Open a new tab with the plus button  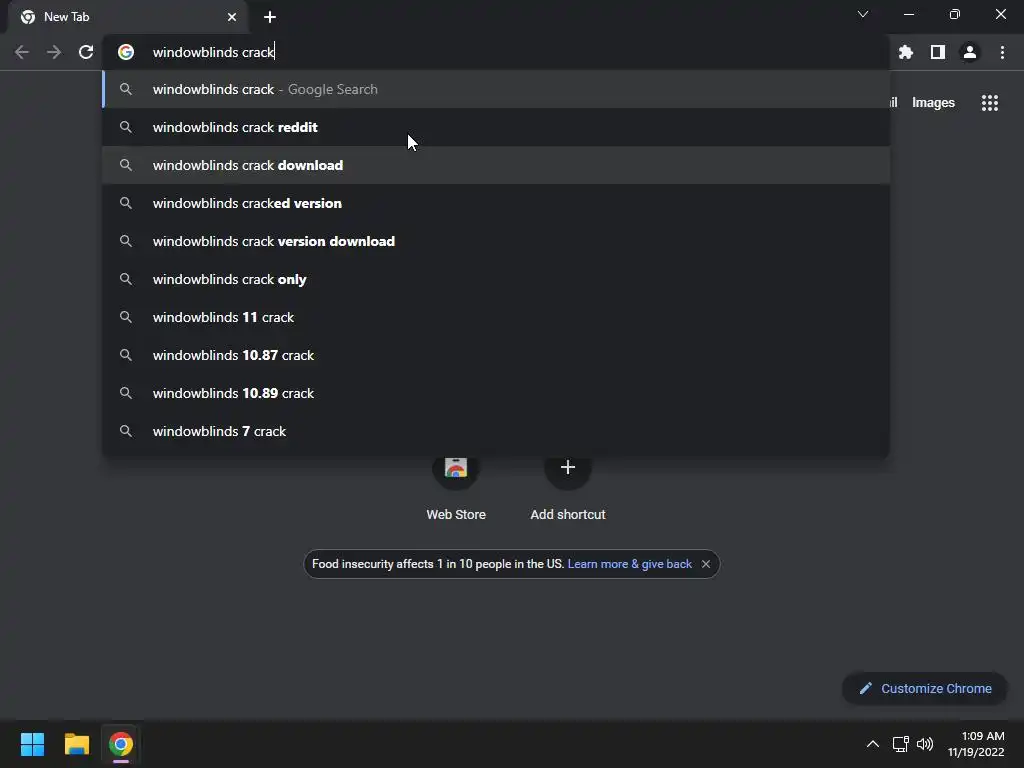coord(270,17)
